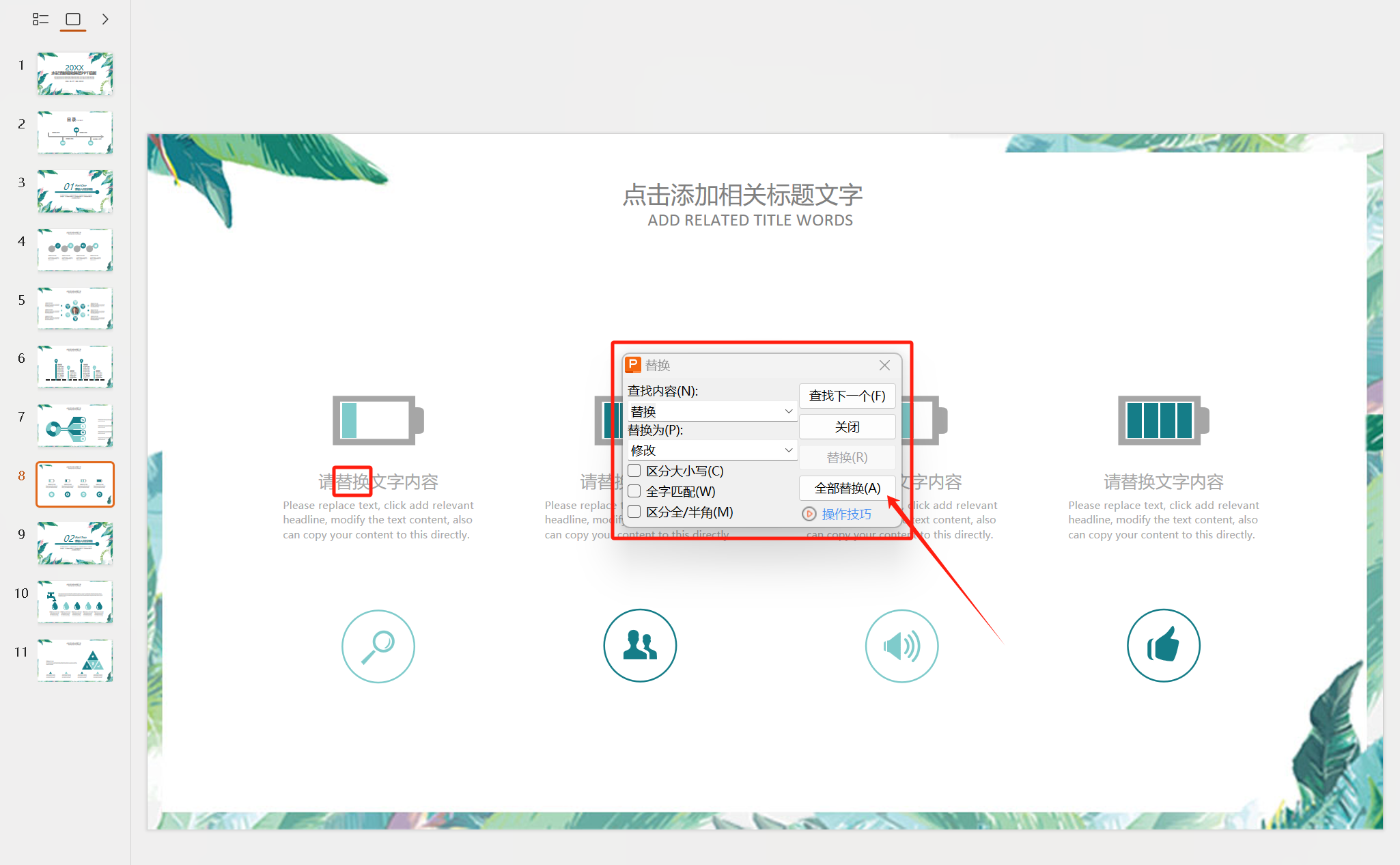1400x865 pixels.
Task: Click the 全部替换(A) Replace All button
Action: [847, 488]
